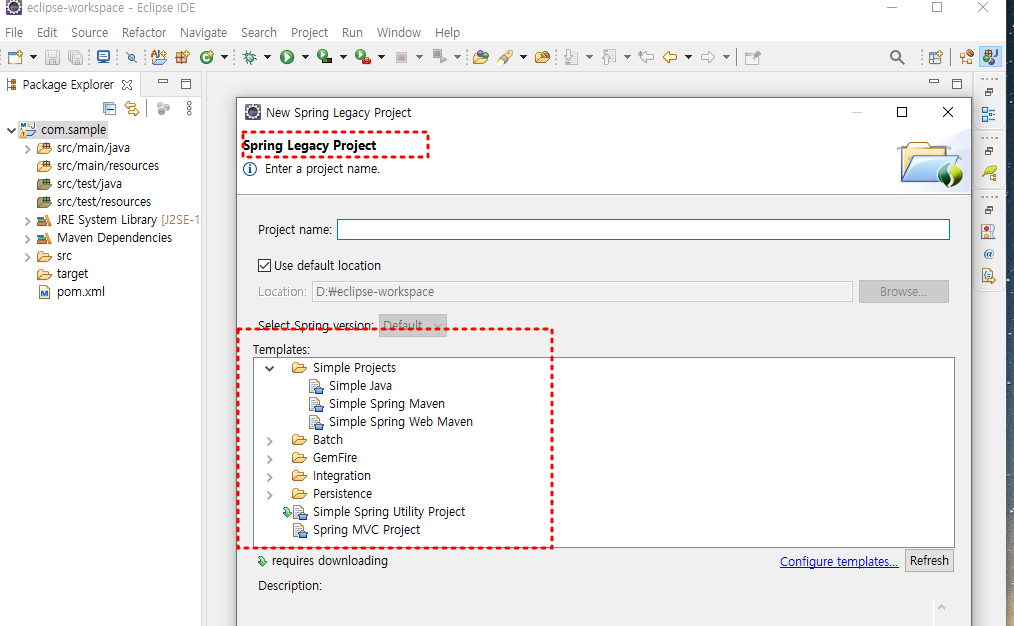The image size is (1014, 626).
Task: Open the New wizard toolbar icon
Action: point(16,58)
